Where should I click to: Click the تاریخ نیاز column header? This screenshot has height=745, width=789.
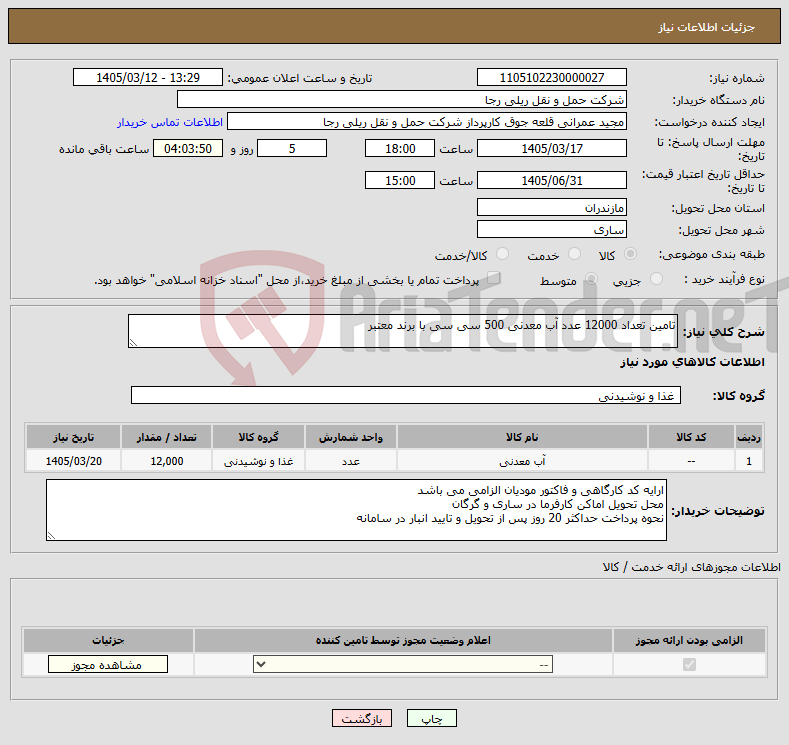click(x=73, y=437)
